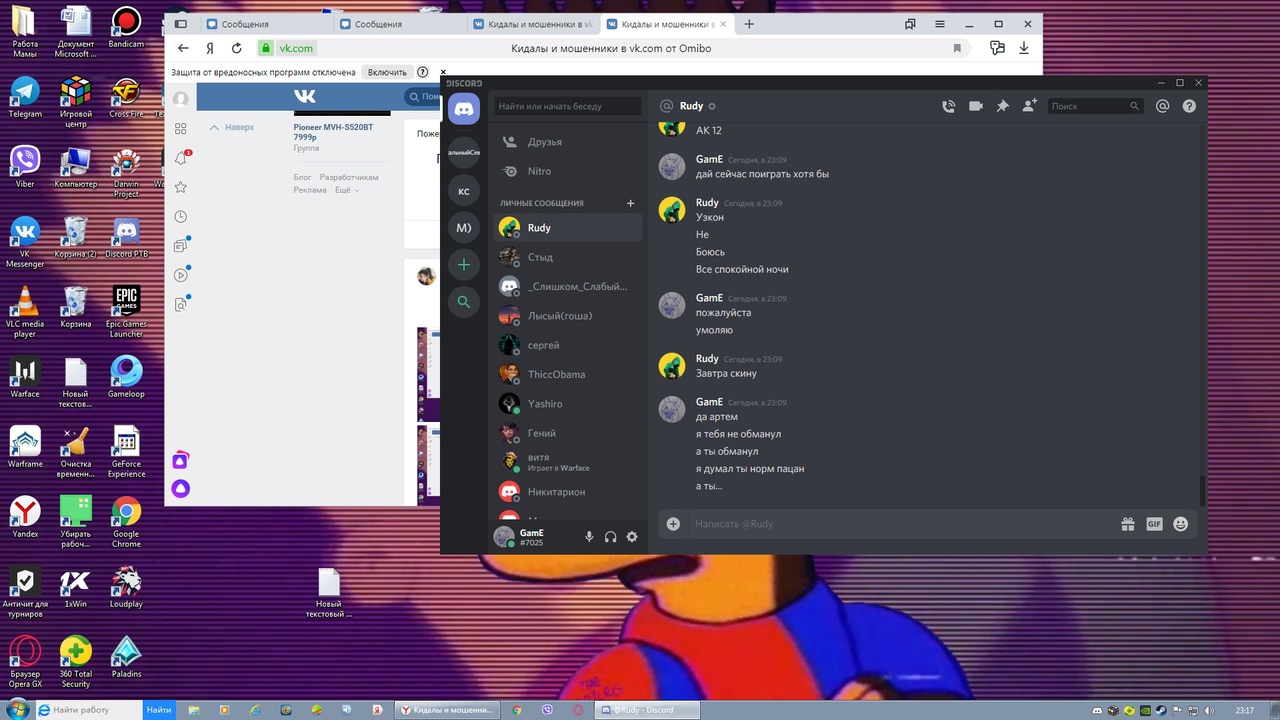Open Discord user settings gear

[x=632, y=537]
